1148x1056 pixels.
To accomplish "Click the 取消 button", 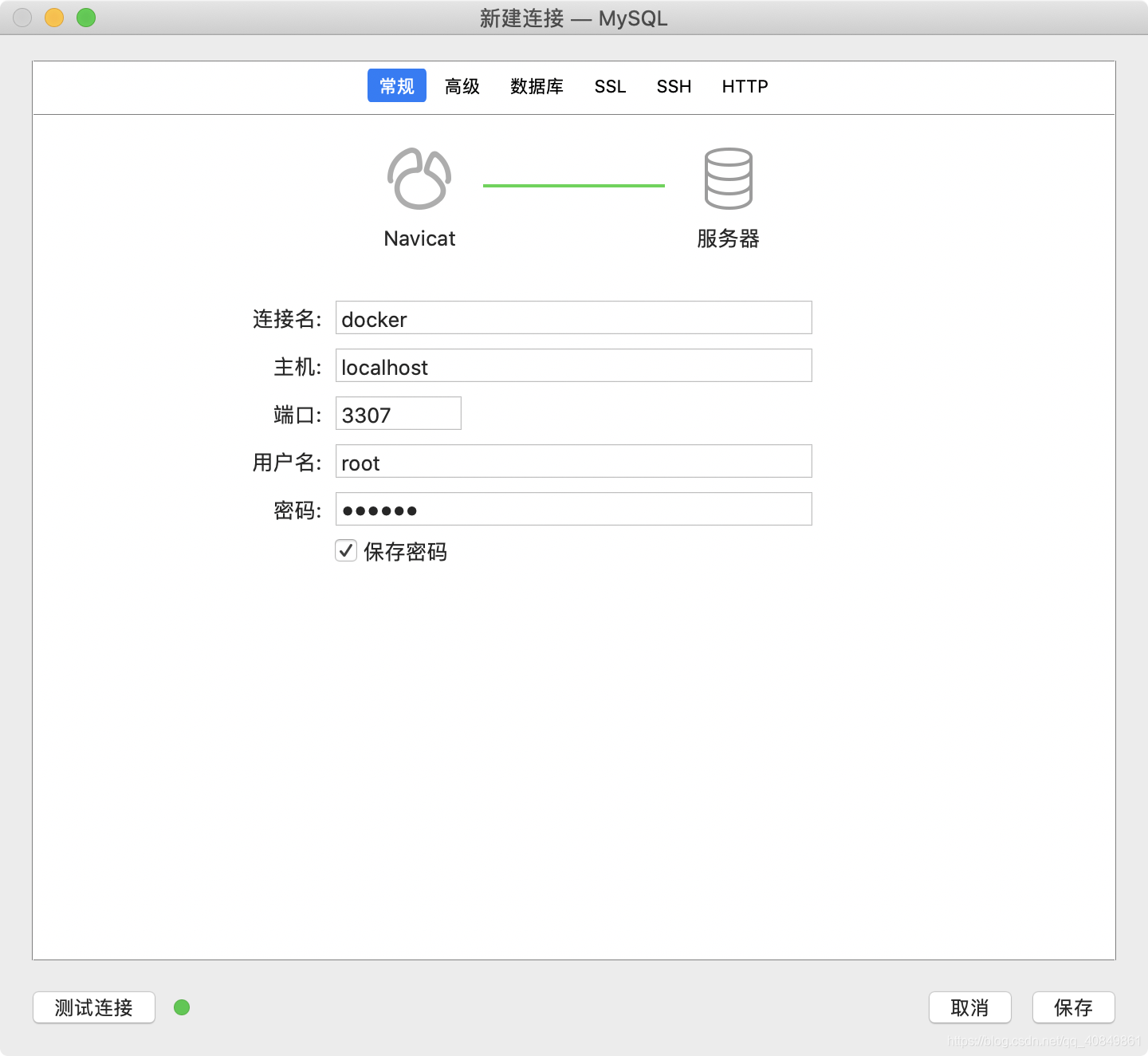I will click(x=970, y=1007).
